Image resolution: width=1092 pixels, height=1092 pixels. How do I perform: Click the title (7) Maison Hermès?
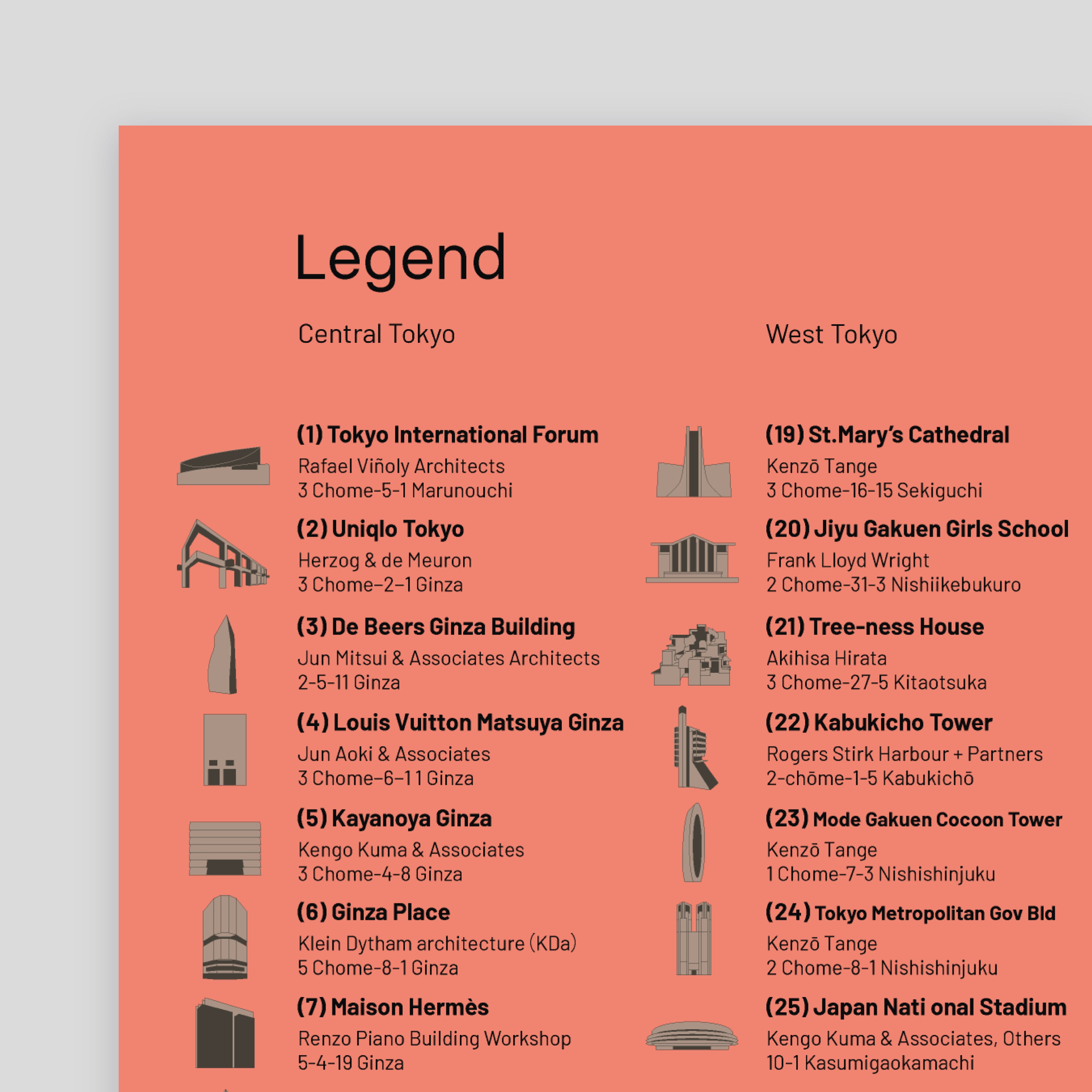point(393,1007)
